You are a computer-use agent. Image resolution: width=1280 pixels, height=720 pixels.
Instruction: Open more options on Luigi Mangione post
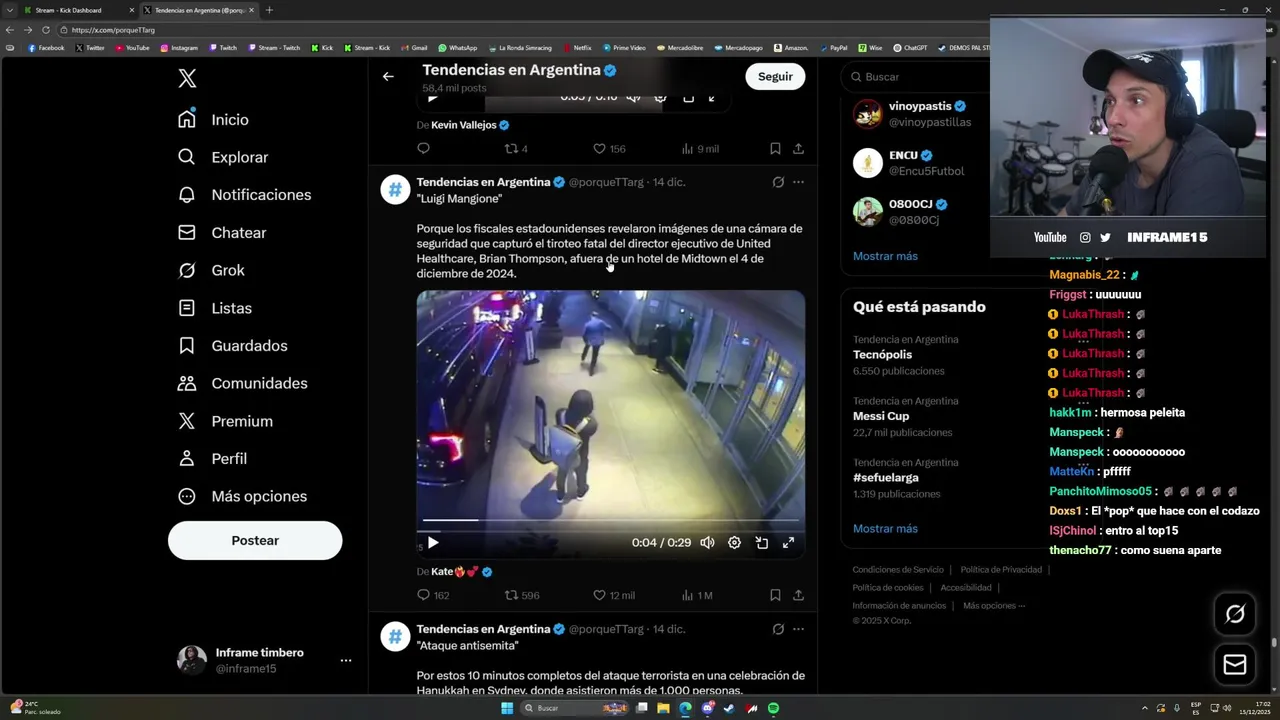[x=798, y=182]
